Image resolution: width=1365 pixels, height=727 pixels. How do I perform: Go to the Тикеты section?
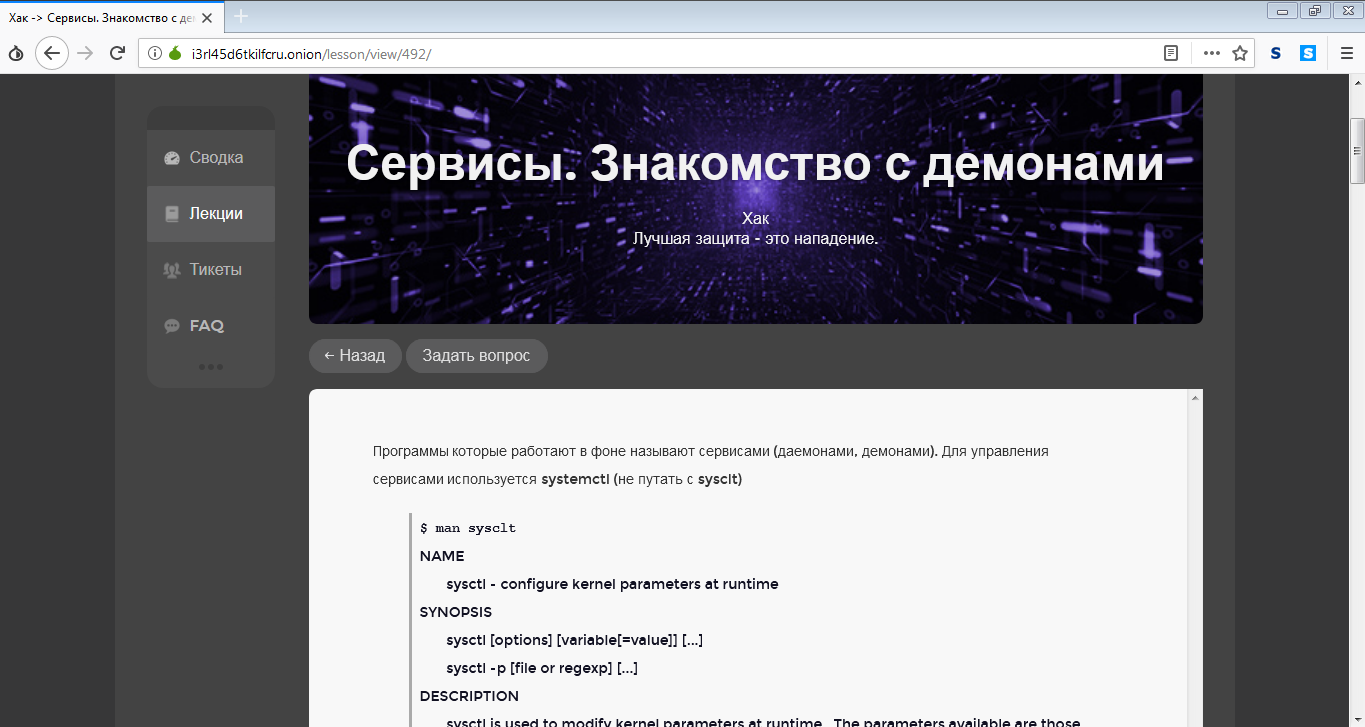[210, 270]
